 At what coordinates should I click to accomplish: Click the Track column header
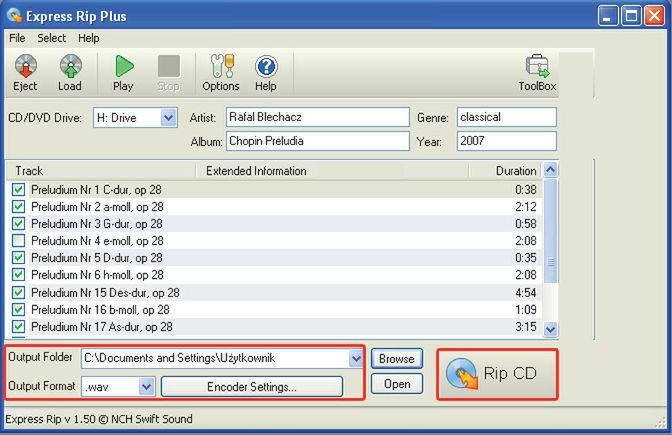tap(101, 171)
